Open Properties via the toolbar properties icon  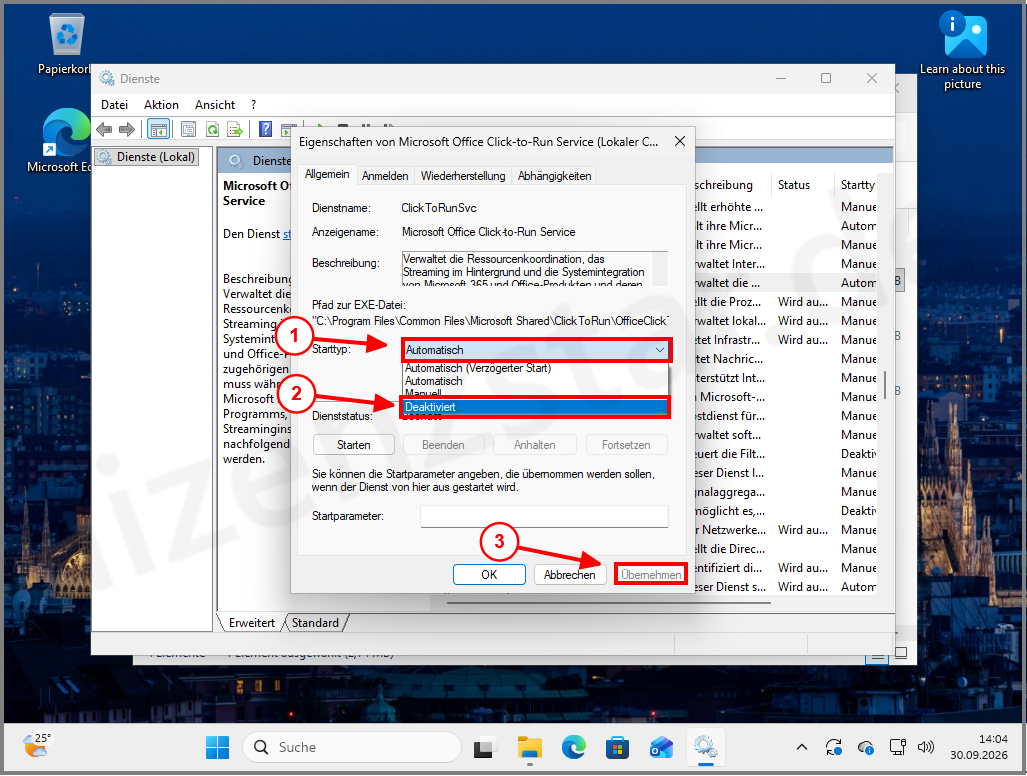point(188,130)
